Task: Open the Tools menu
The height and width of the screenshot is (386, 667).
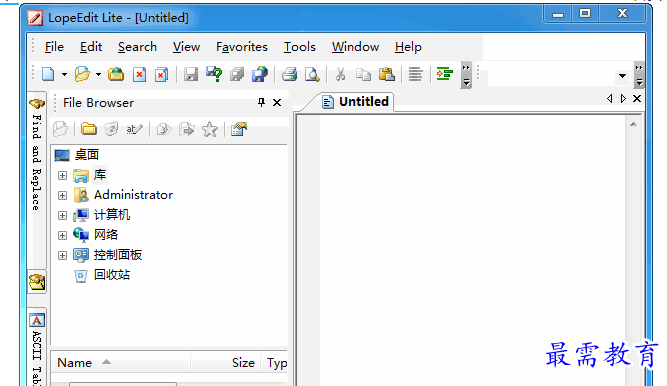Action: point(299,47)
